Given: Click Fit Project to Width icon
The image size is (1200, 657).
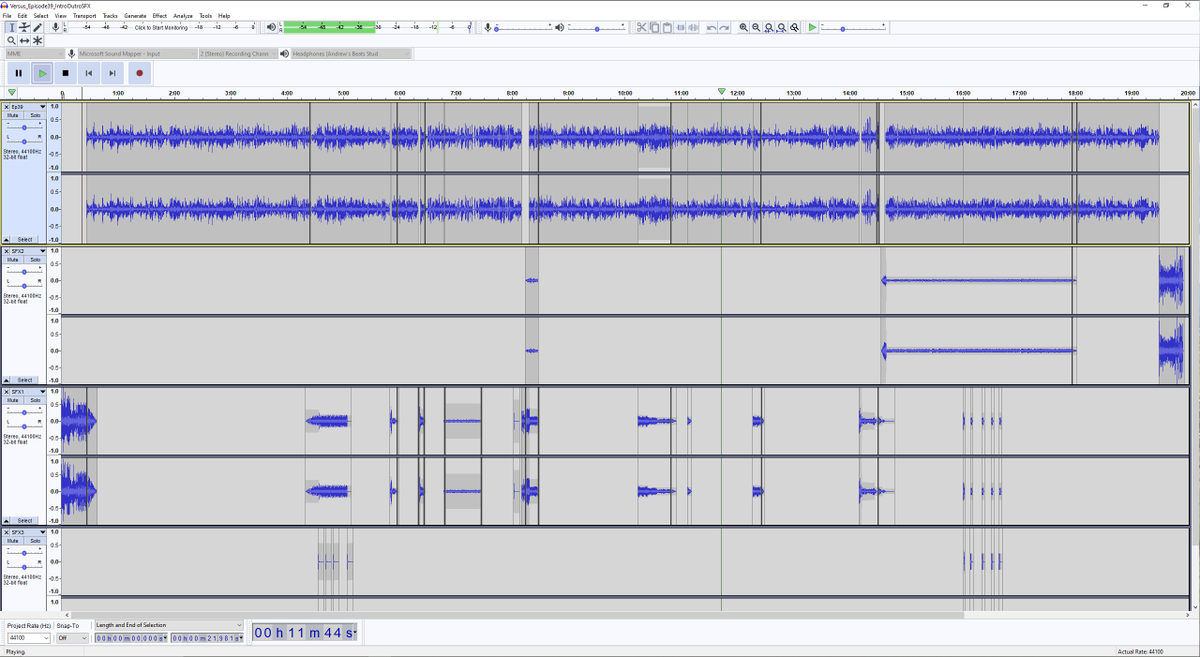Looking at the screenshot, I should [781, 27].
